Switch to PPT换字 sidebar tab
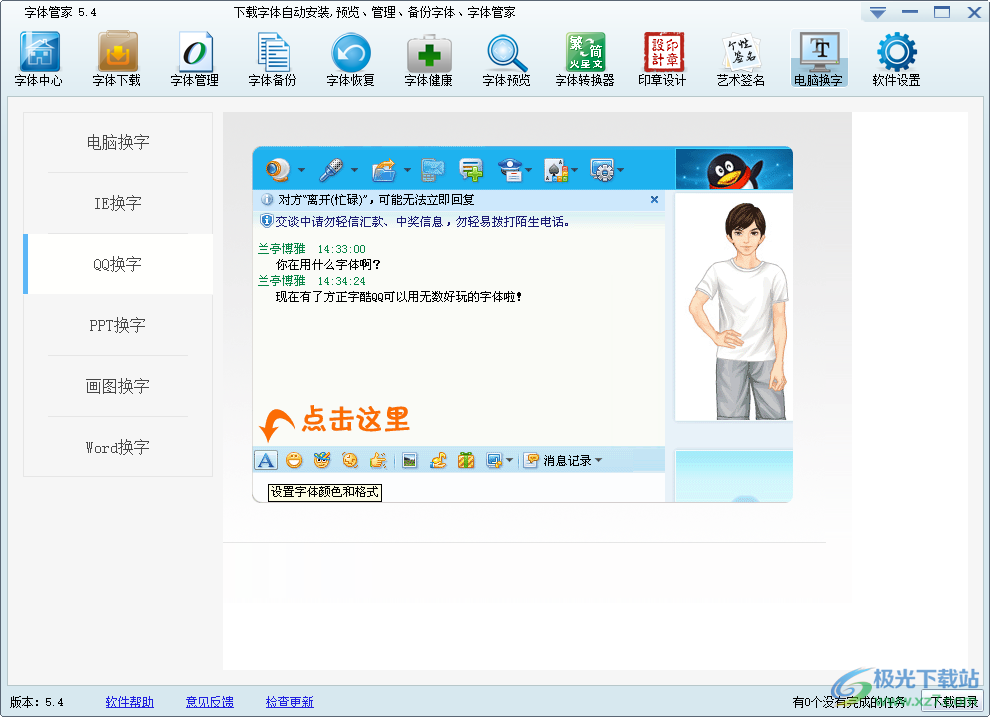 point(118,326)
